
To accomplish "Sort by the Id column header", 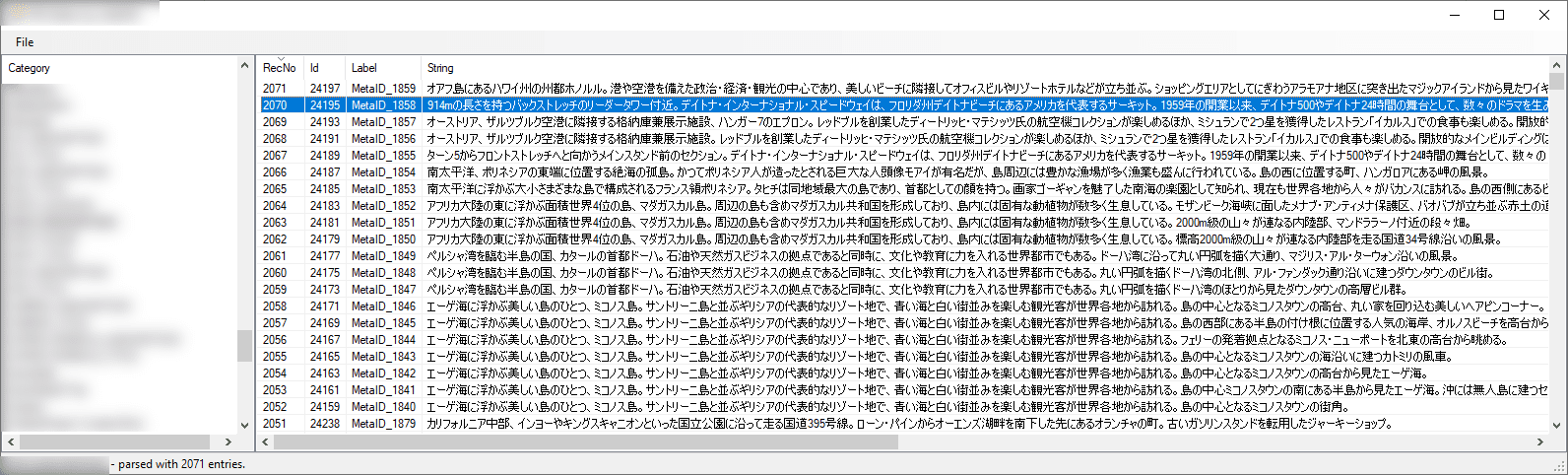I will [324, 68].
